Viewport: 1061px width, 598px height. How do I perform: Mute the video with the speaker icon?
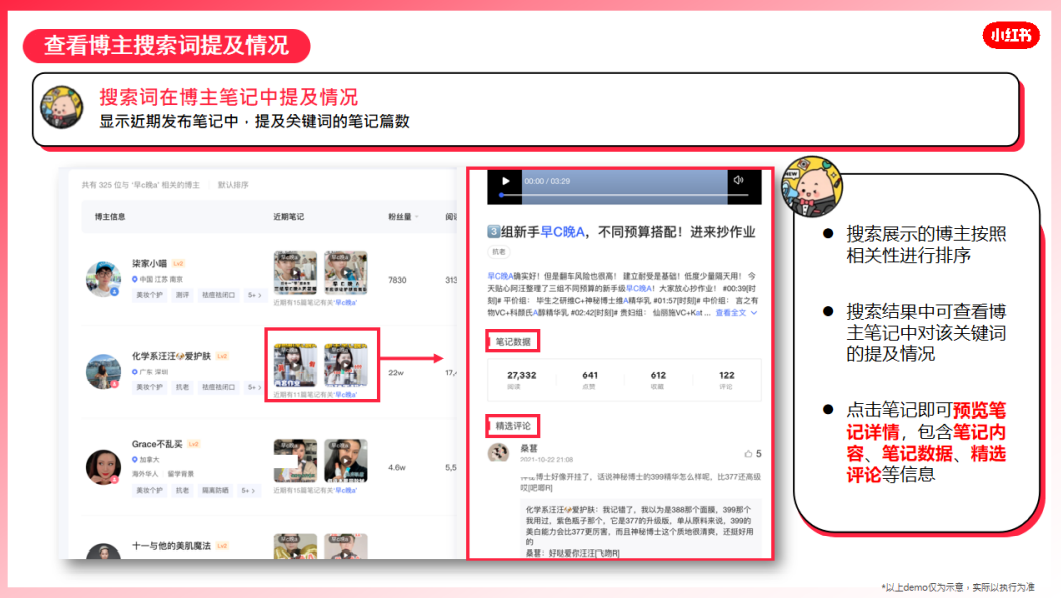coord(738,180)
